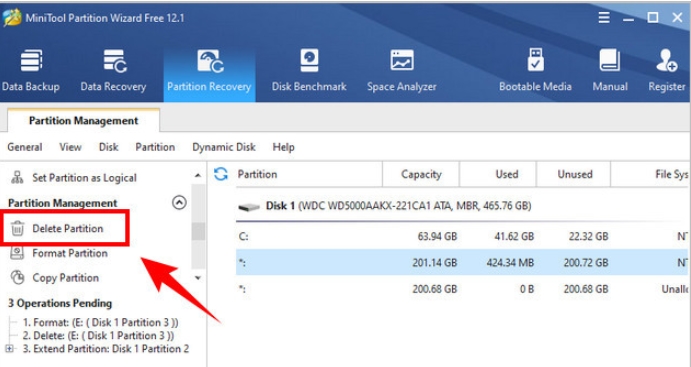691x367 pixels.
Task: Select the Disk 1 WDC header row
Action: click(x=462, y=206)
